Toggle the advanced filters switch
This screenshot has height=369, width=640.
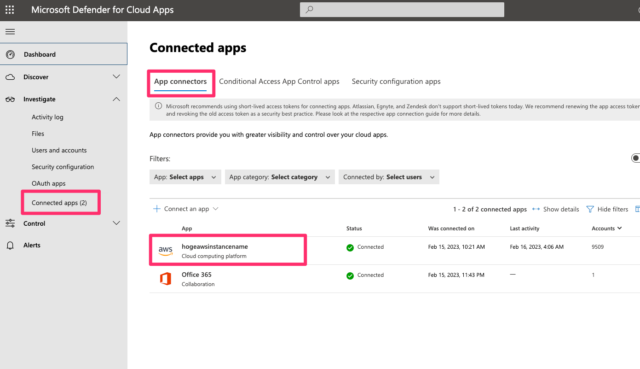tap(636, 158)
